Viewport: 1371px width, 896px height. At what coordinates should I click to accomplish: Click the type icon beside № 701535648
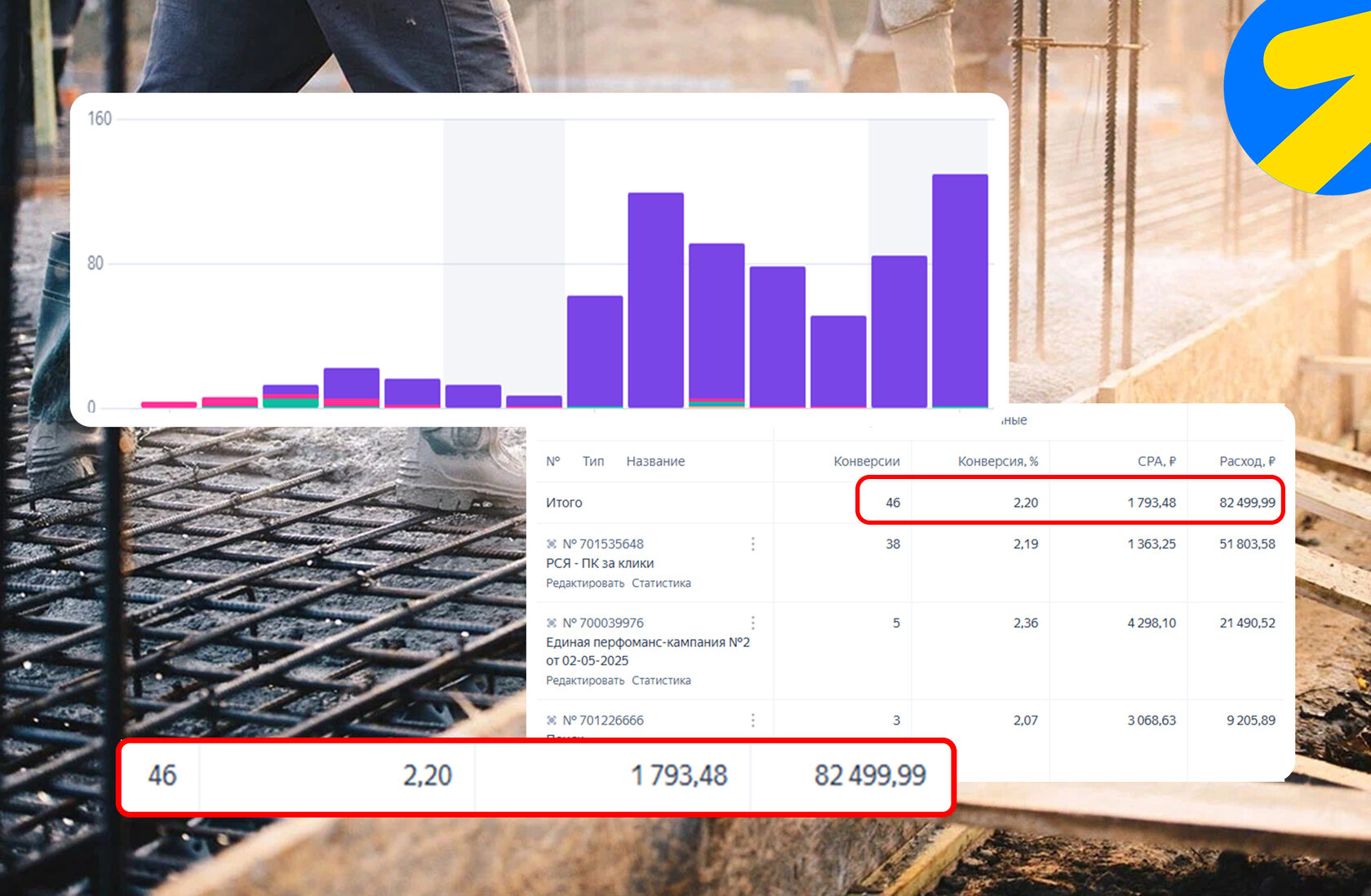tap(552, 543)
